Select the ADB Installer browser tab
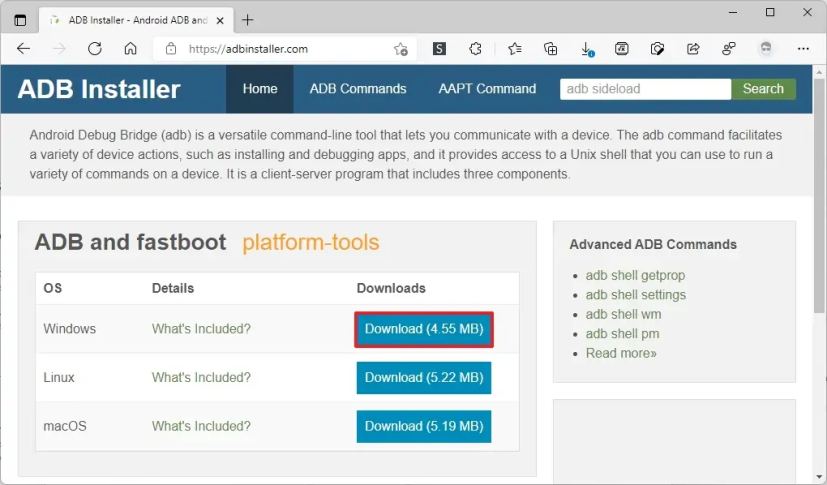Viewport: 827px width, 485px height. 136,20
